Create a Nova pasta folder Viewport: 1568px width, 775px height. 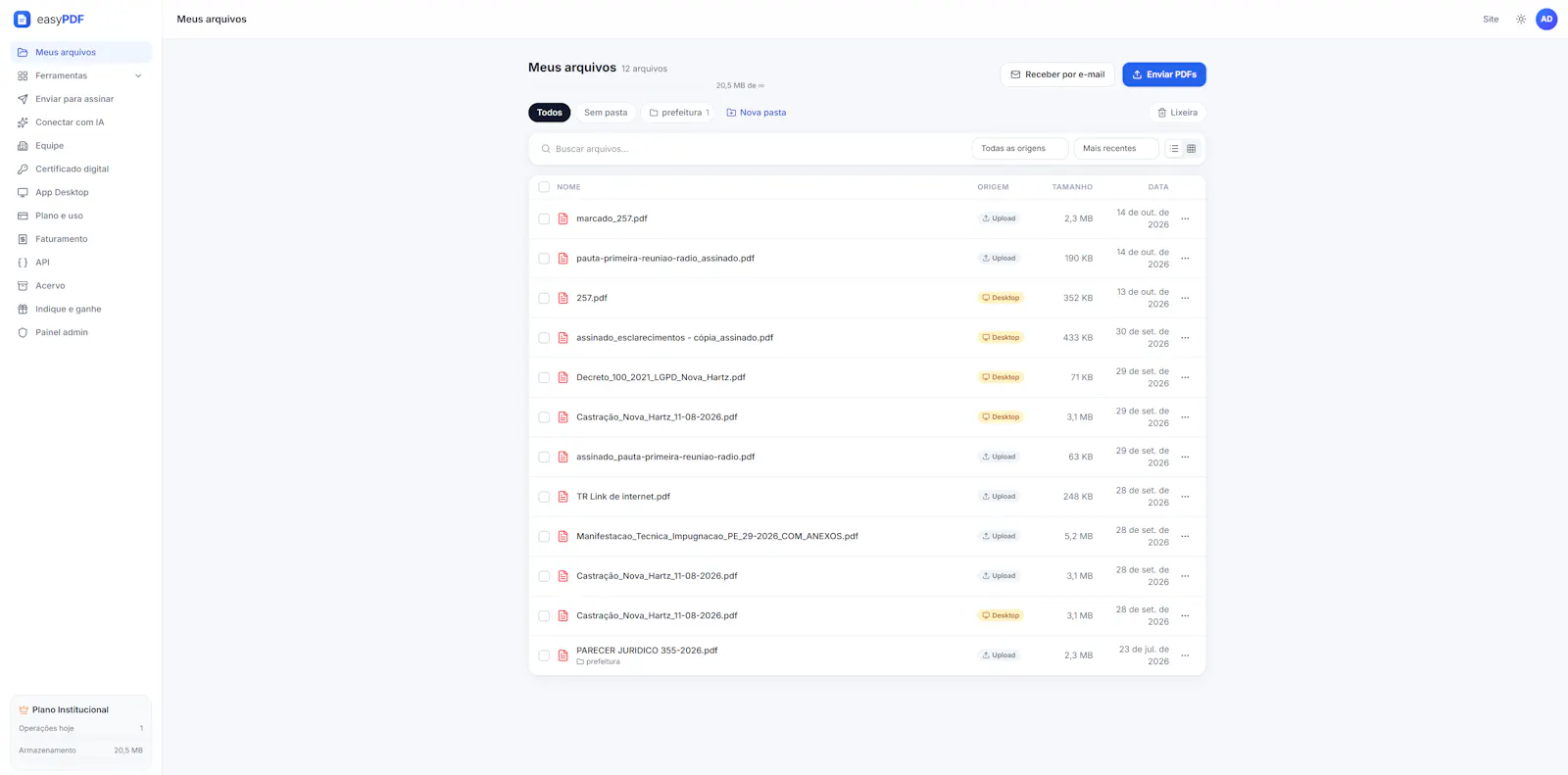coord(757,113)
